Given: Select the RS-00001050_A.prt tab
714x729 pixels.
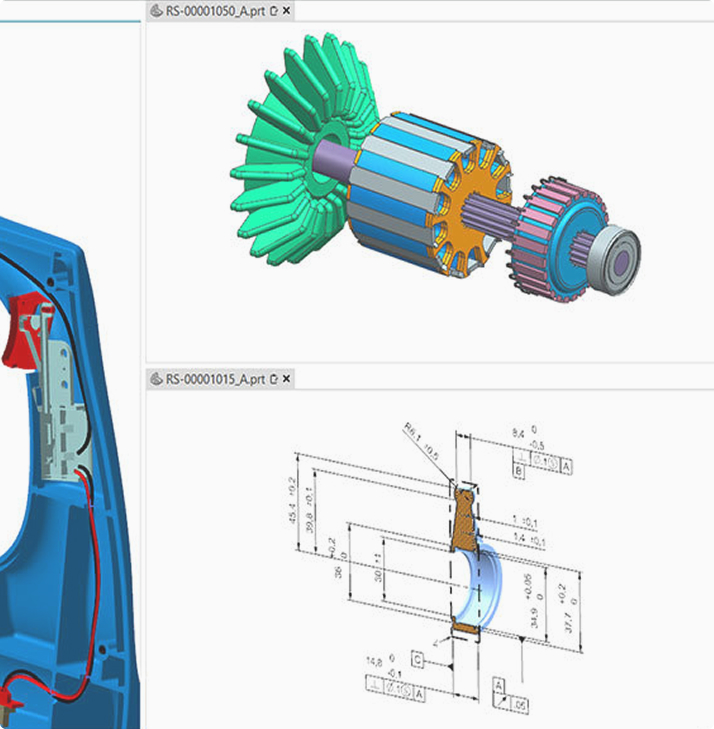Looking at the screenshot, I should point(220,11).
